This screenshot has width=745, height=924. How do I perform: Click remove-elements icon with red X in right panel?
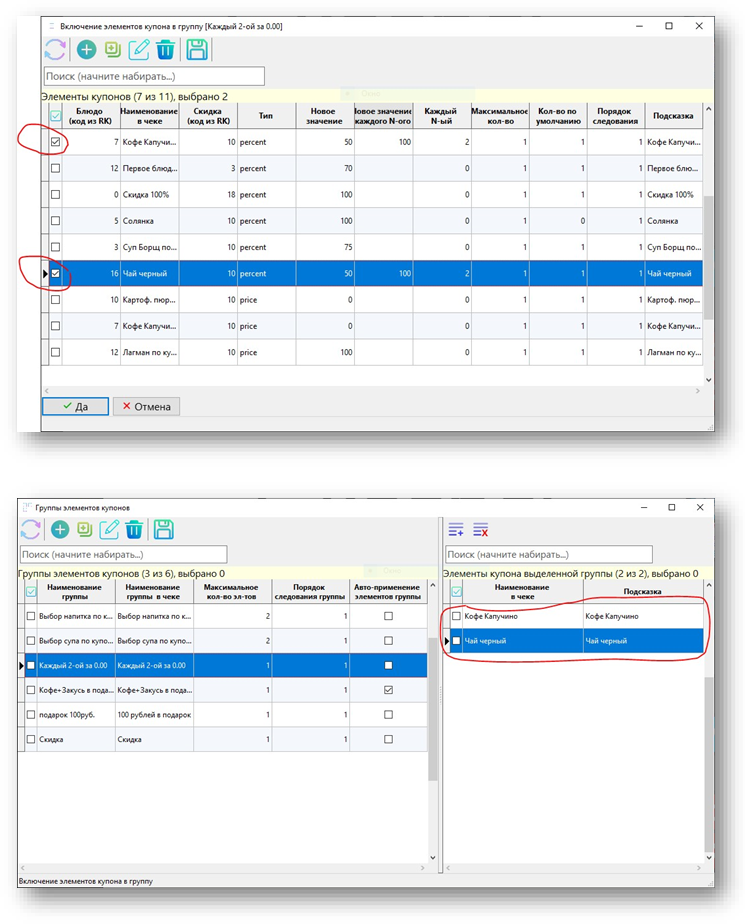point(480,529)
